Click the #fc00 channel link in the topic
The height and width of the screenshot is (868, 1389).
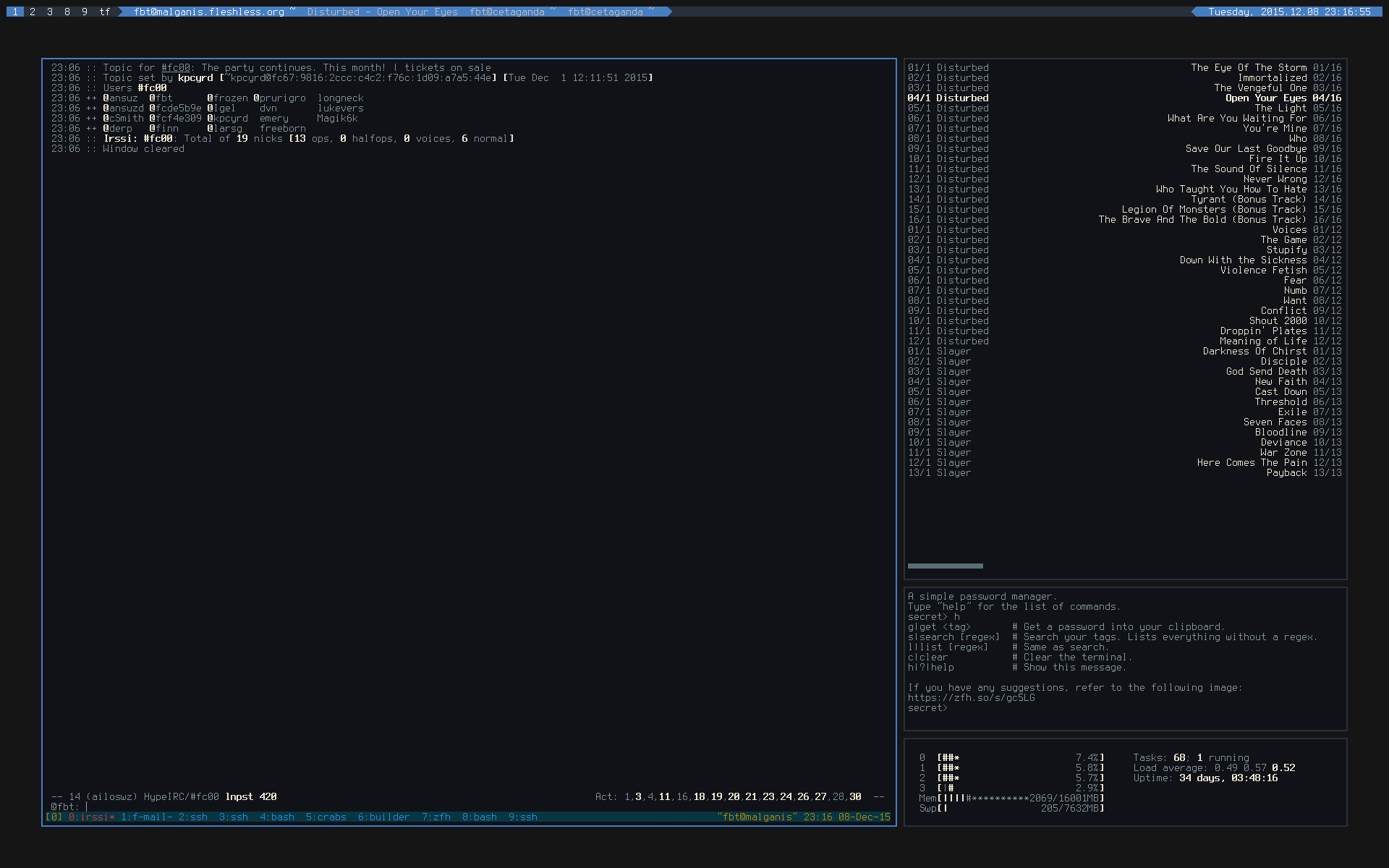177,67
